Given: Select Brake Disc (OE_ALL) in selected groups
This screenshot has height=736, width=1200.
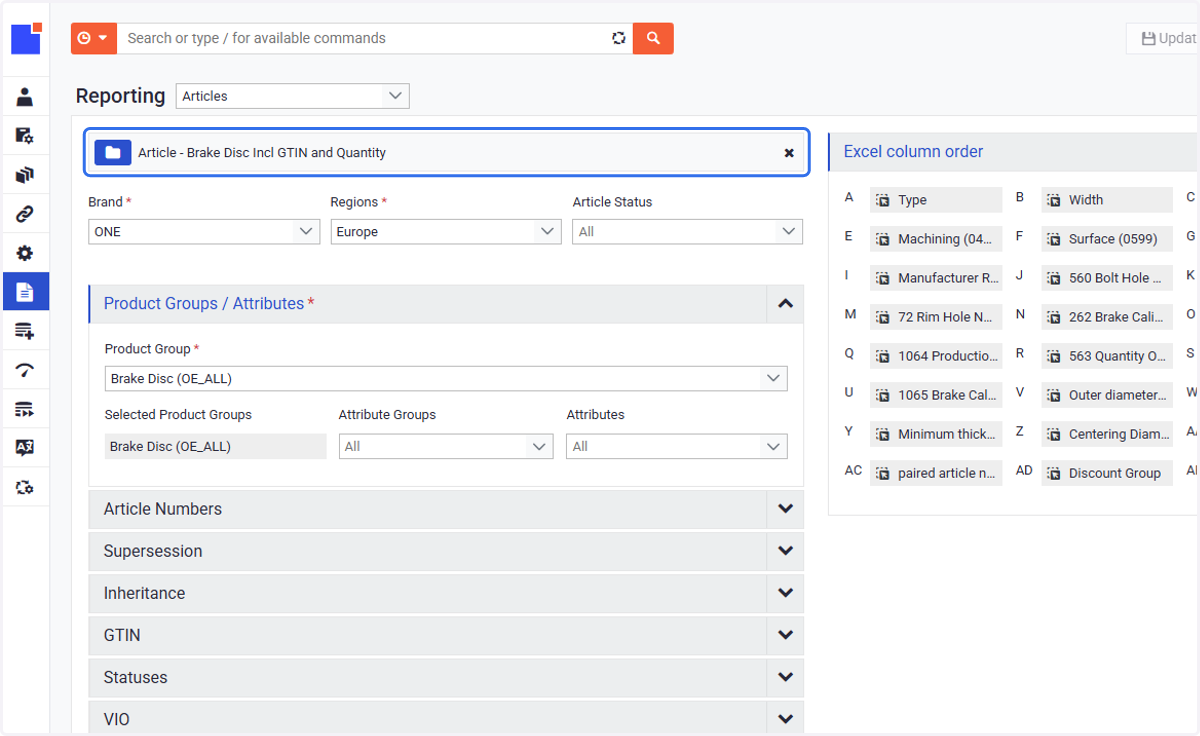Looking at the screenshot, I should coord(215,446).
